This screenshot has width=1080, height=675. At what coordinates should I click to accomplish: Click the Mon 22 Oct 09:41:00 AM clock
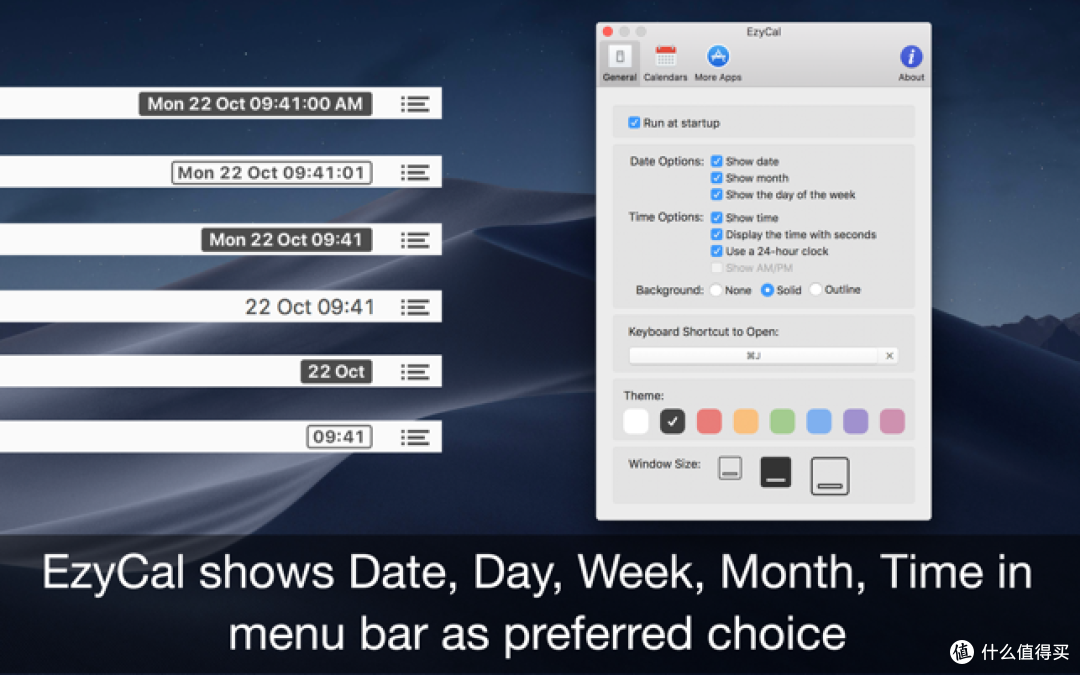pos(255,104)
